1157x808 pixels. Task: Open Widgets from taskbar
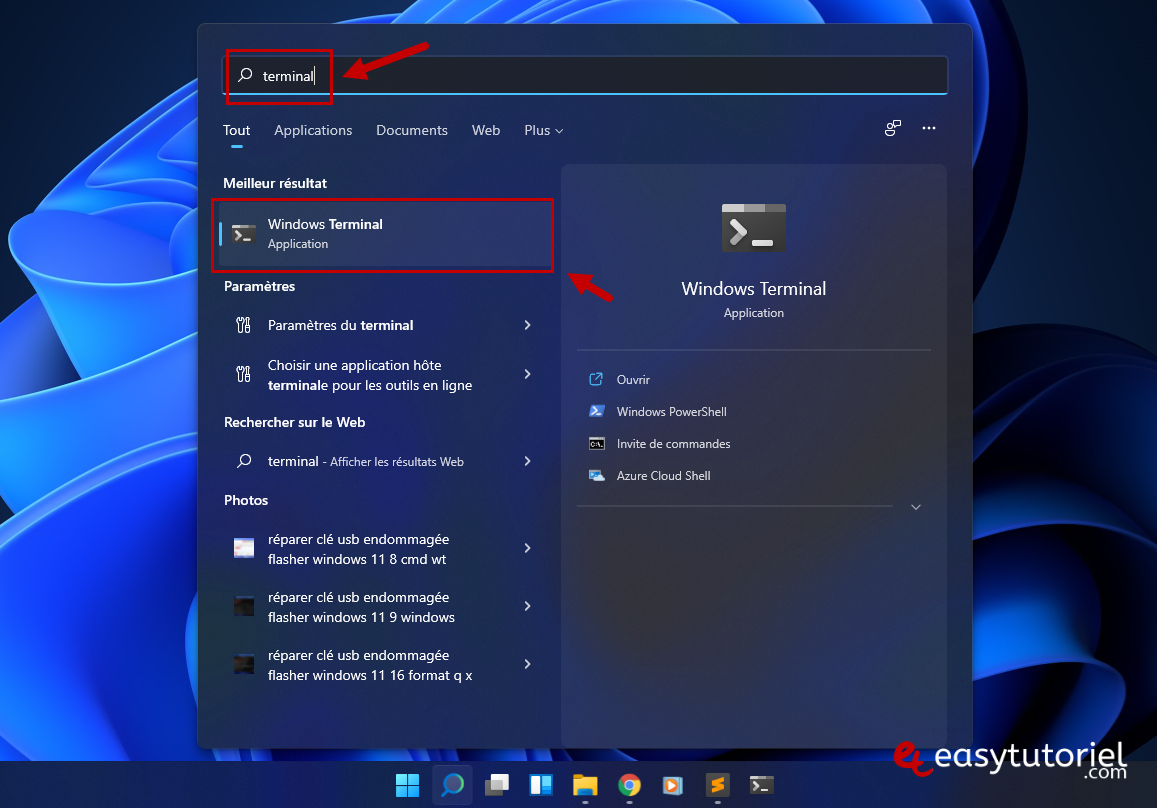(541, 785)
